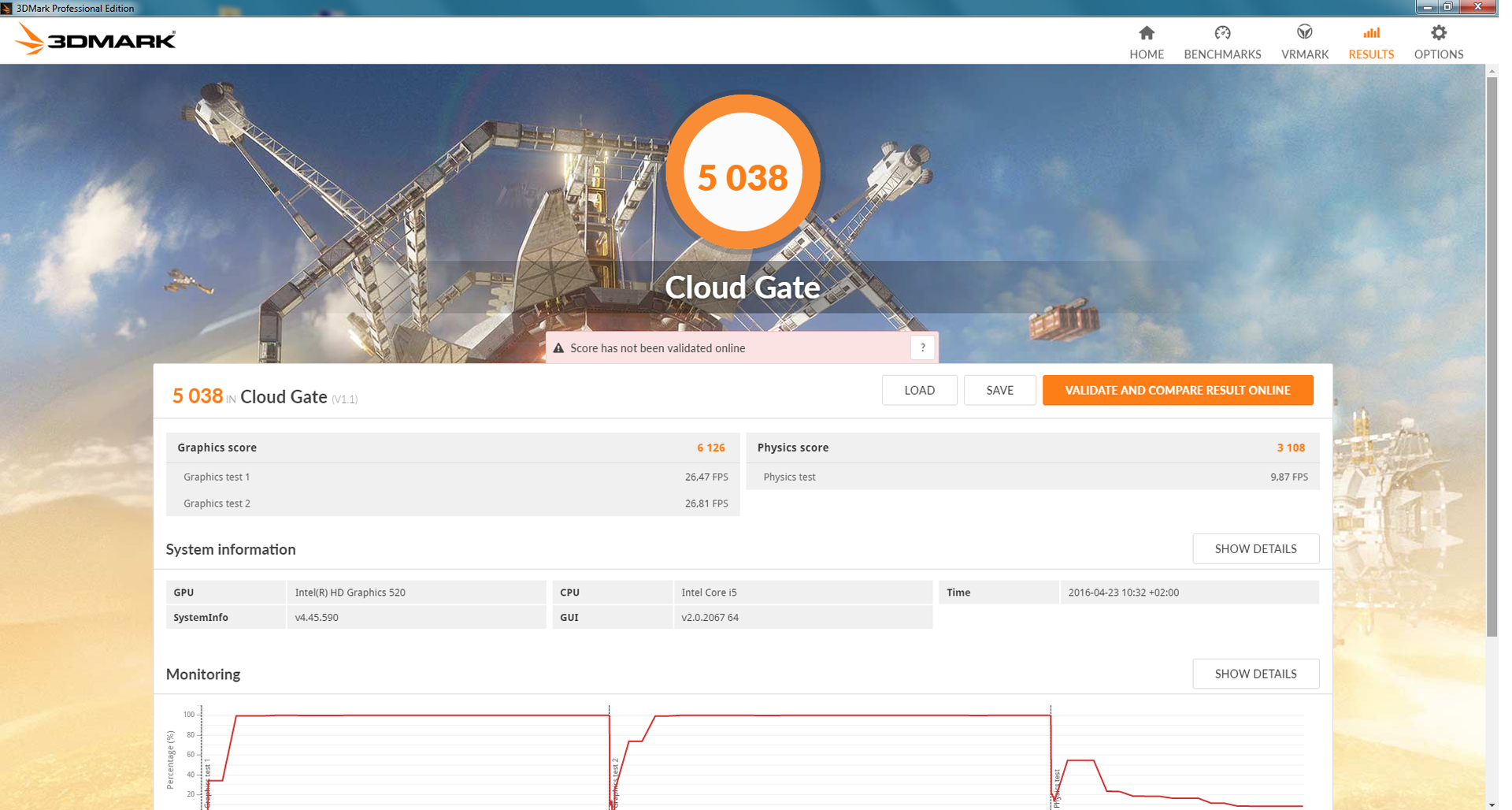Switch to the HOME tab label
1512x810 pixels.
1147,54
